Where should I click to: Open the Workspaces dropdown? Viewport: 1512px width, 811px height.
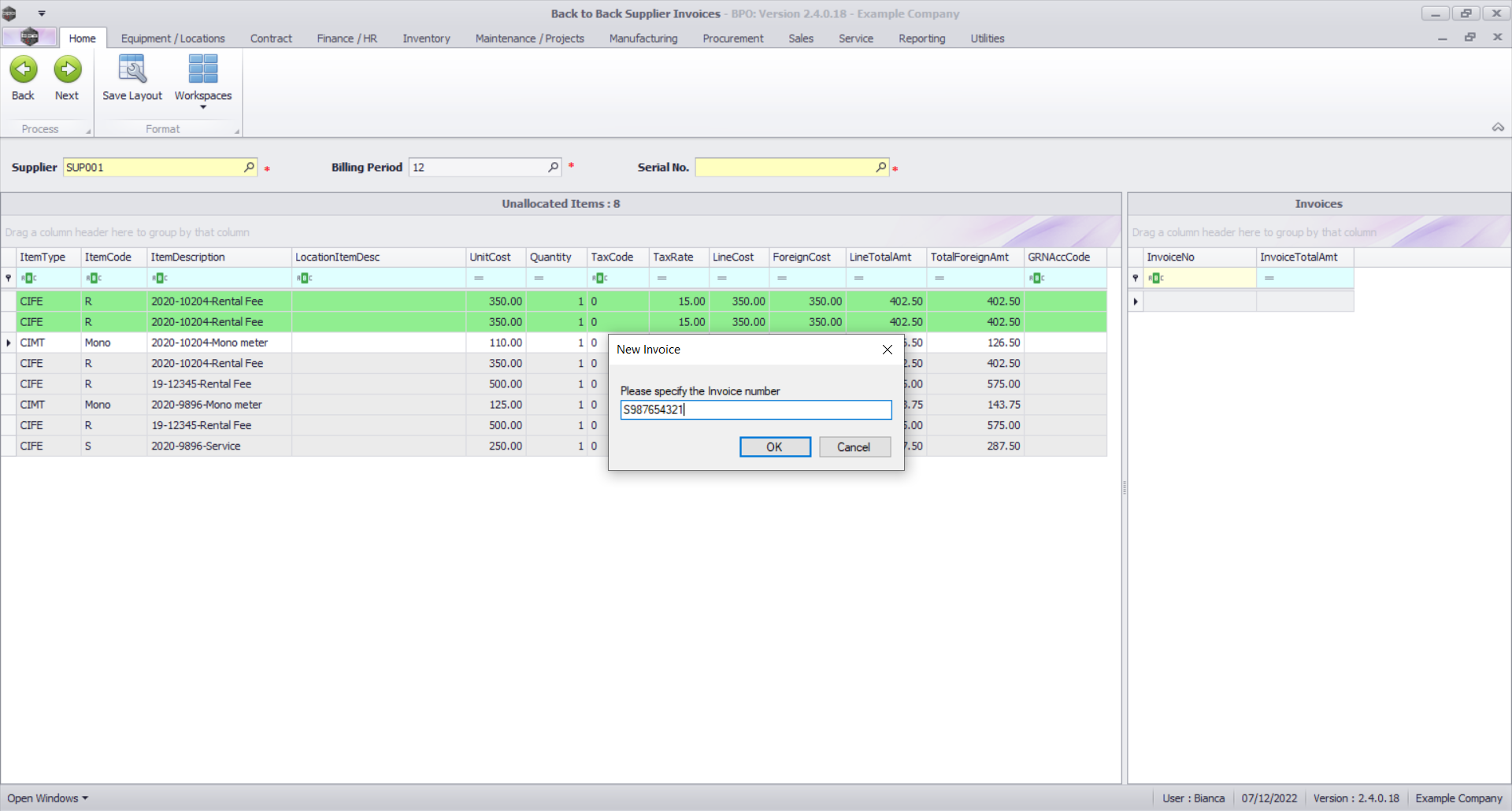203,80
